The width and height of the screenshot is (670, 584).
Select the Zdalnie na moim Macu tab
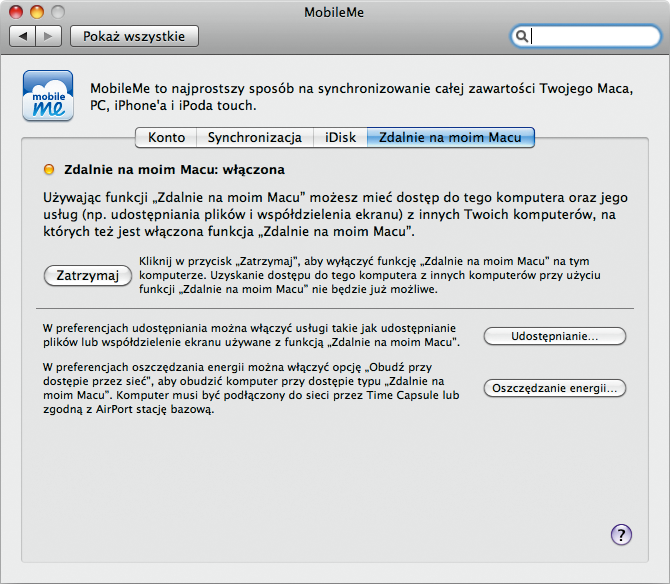coord(450,138)
